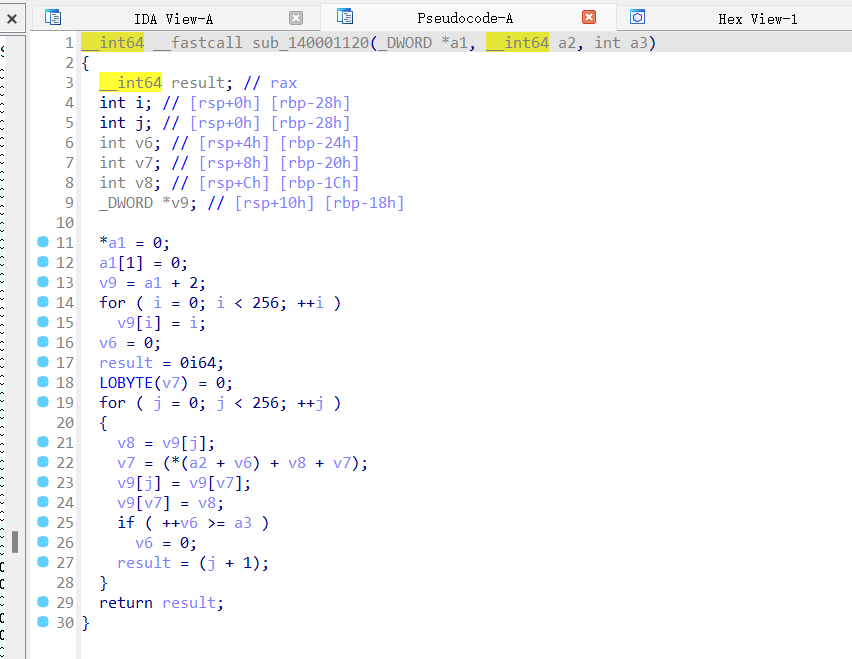Click the Hex View-1 tab icon
The image size is (852, 659).
click(637, 17)
